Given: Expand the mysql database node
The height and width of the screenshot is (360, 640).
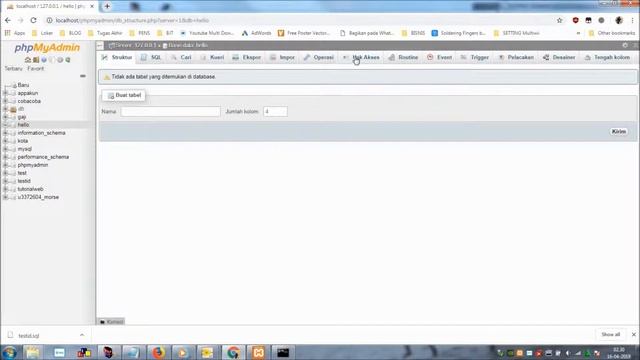Looking at the screenshot, I should pyautogui.click(x=5, y=149).
